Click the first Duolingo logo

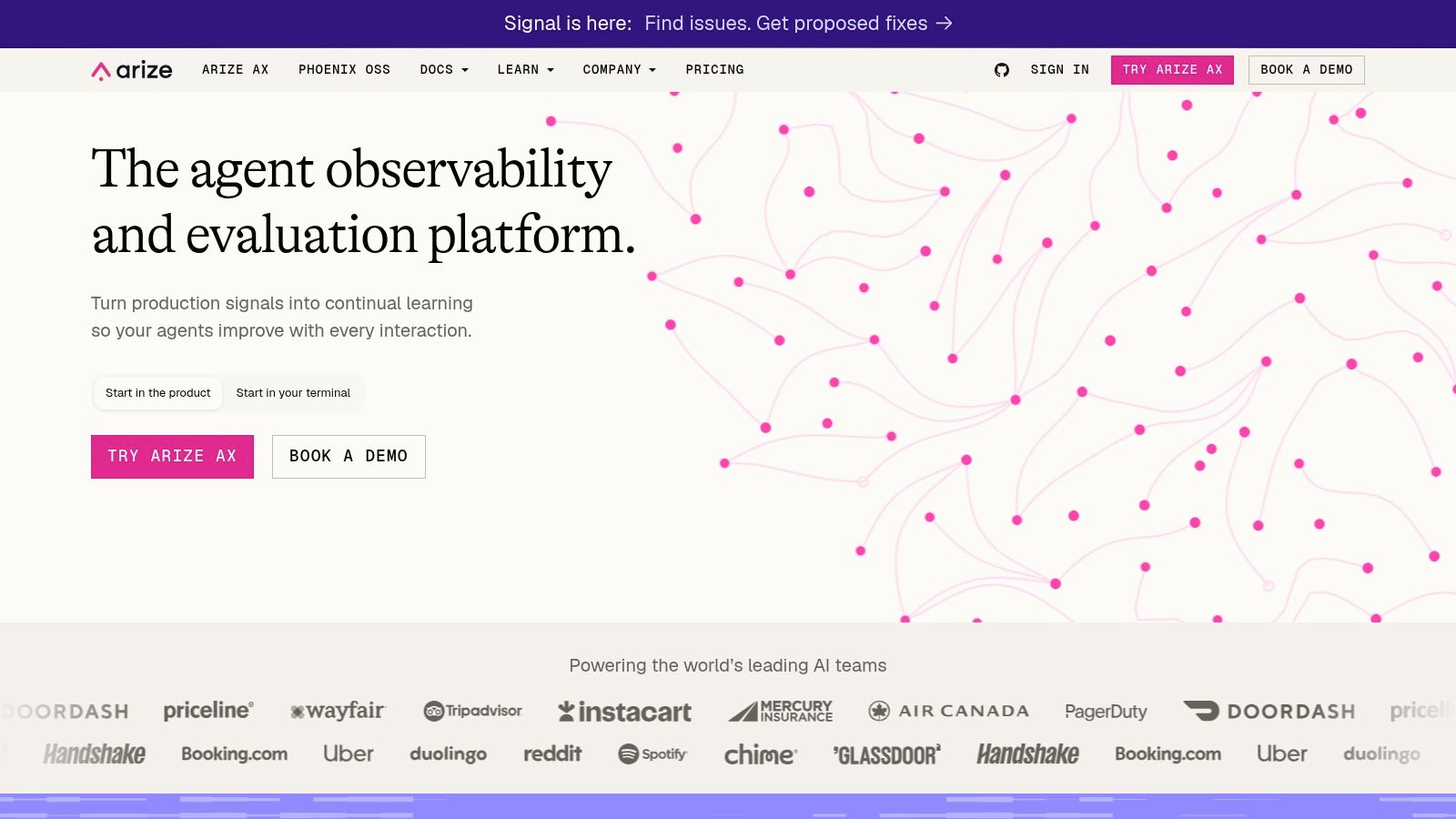coord(448,754)
